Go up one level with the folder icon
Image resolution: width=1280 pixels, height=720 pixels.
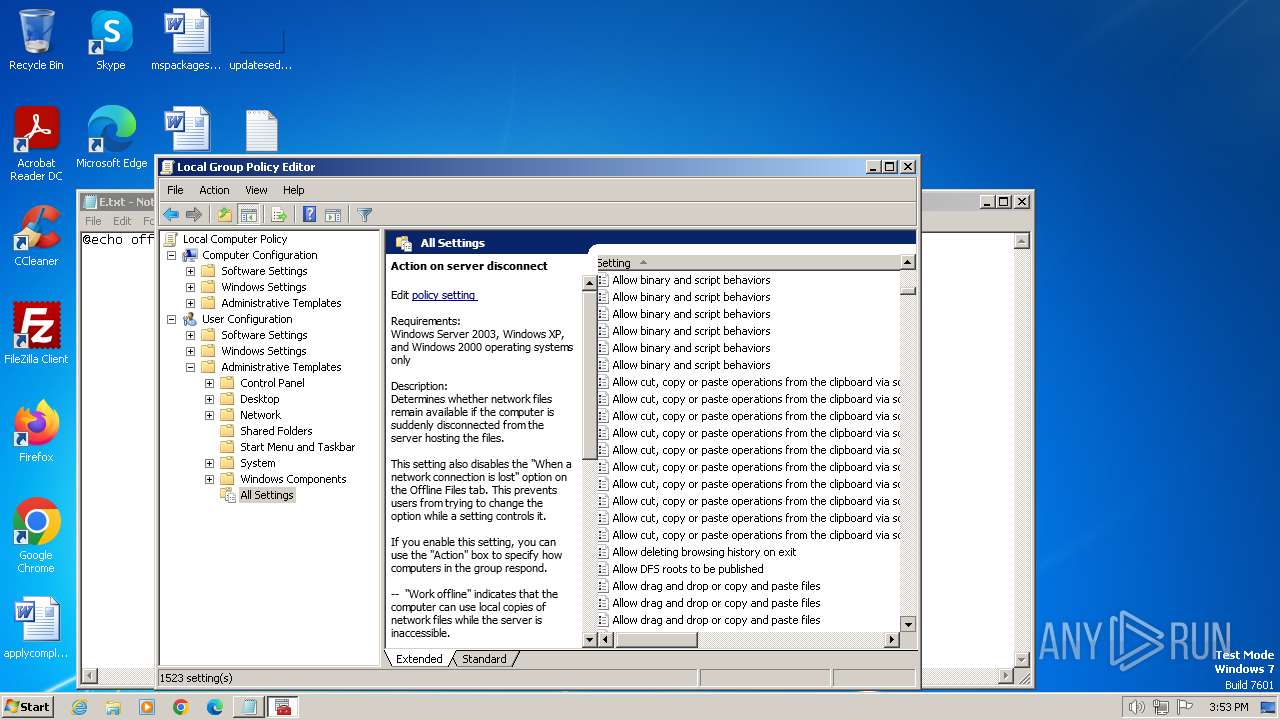pos(225,215)
